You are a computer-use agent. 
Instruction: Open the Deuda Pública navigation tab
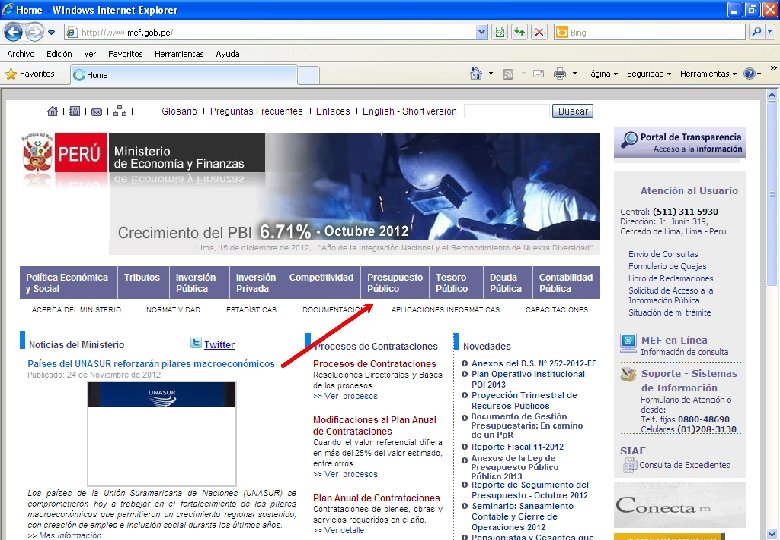[506, 282]
